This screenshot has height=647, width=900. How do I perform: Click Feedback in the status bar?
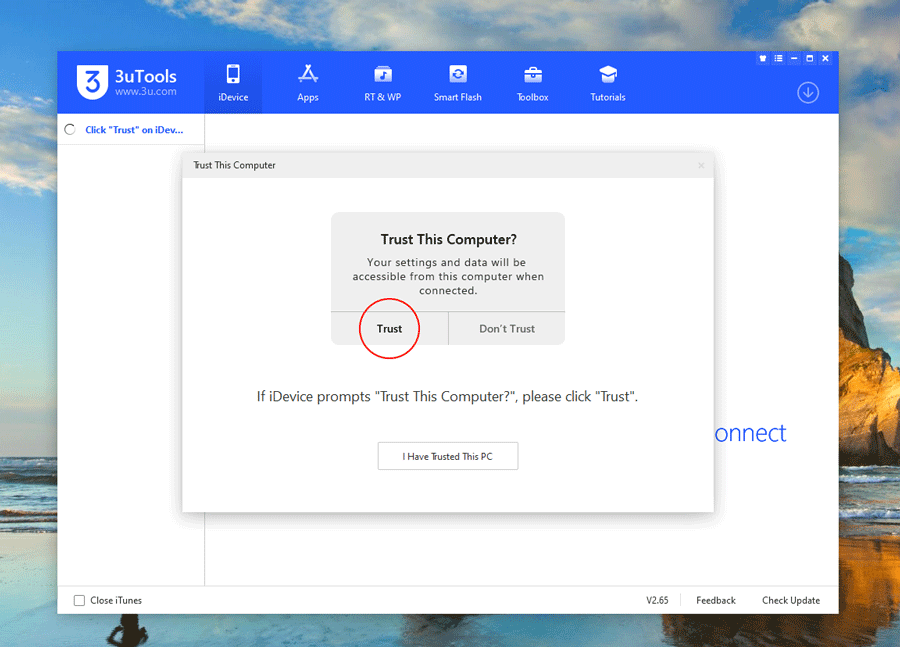pos(716,600)
